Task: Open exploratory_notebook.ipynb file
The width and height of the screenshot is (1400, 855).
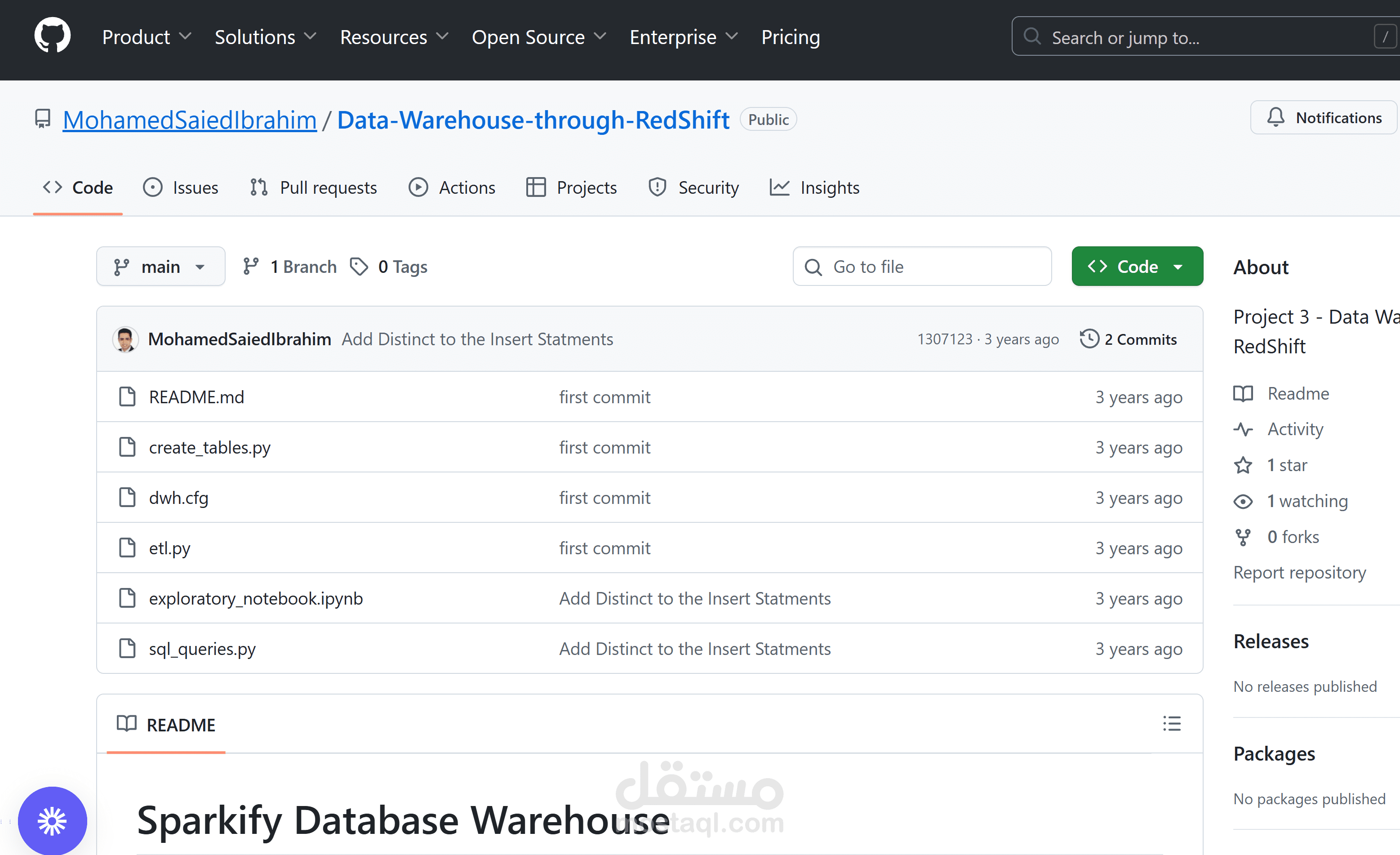Action: click(x=256, y=598)
